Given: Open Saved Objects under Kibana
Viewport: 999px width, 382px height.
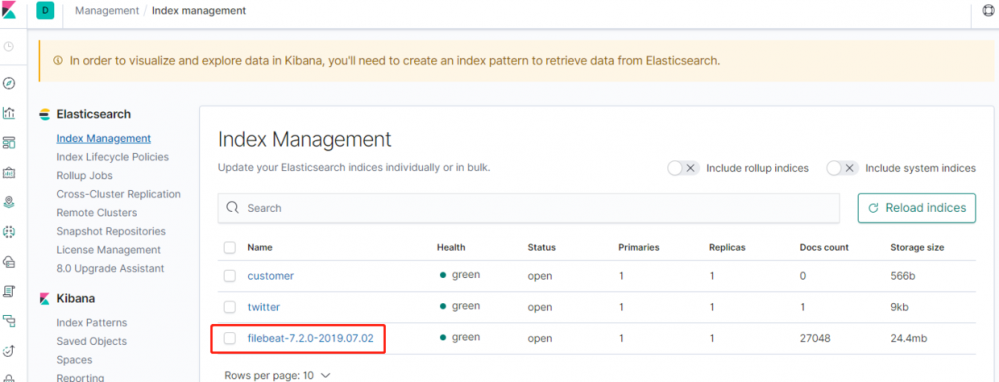Looking at the screenshot, I should pos(92,341).
